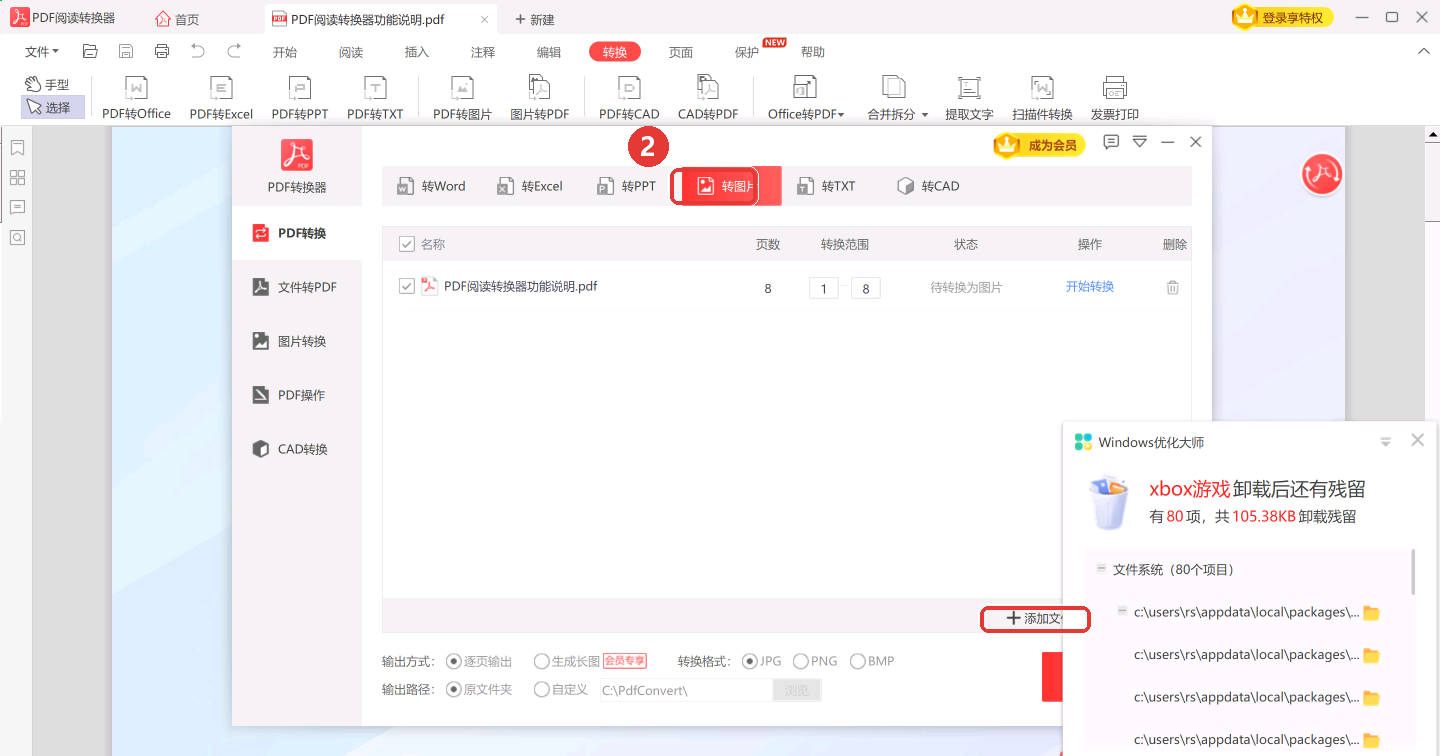Click the 开始转换 link for the PDF file
The width and height of the screenshot is (1440, 756).
point(1090,287)
